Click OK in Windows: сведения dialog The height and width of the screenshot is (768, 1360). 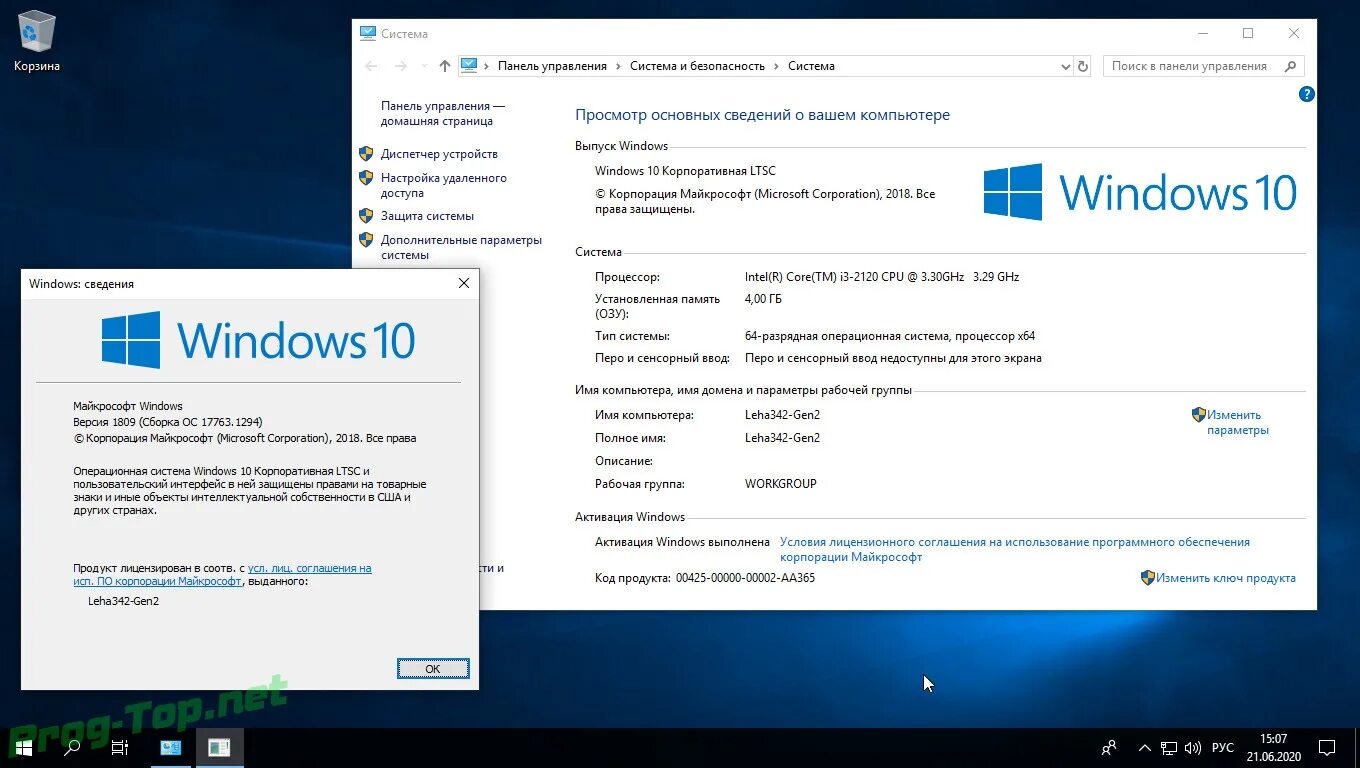coord(433,669)
